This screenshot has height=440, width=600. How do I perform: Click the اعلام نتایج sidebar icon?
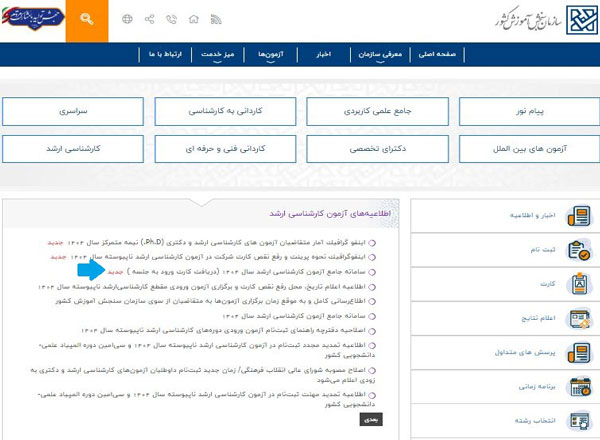[x=579, y=318]
